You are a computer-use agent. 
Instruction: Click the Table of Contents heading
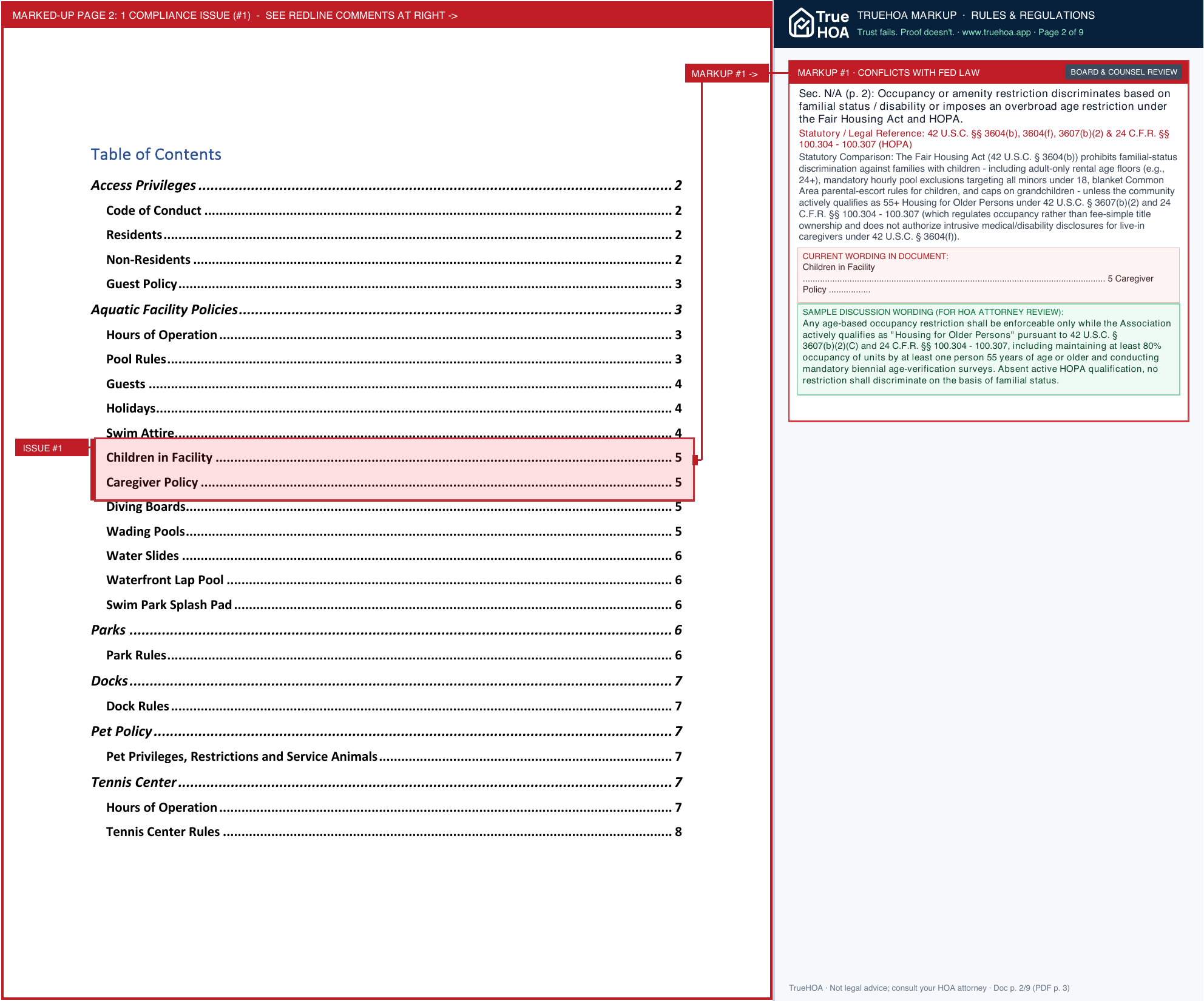(x=156, y=154)
